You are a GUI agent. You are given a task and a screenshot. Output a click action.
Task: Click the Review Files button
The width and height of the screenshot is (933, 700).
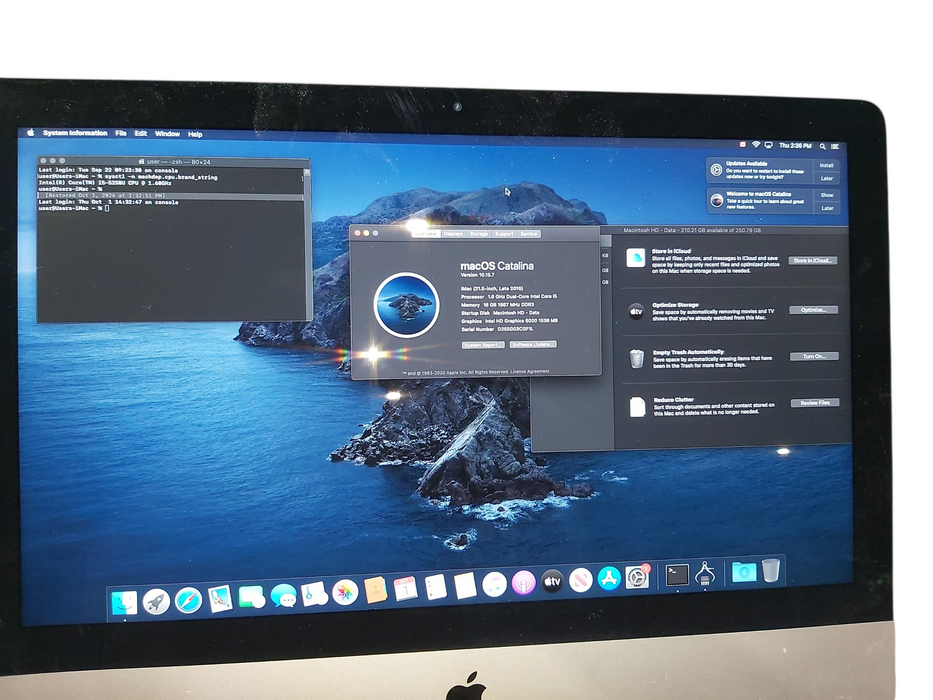(x=815, y=403)
